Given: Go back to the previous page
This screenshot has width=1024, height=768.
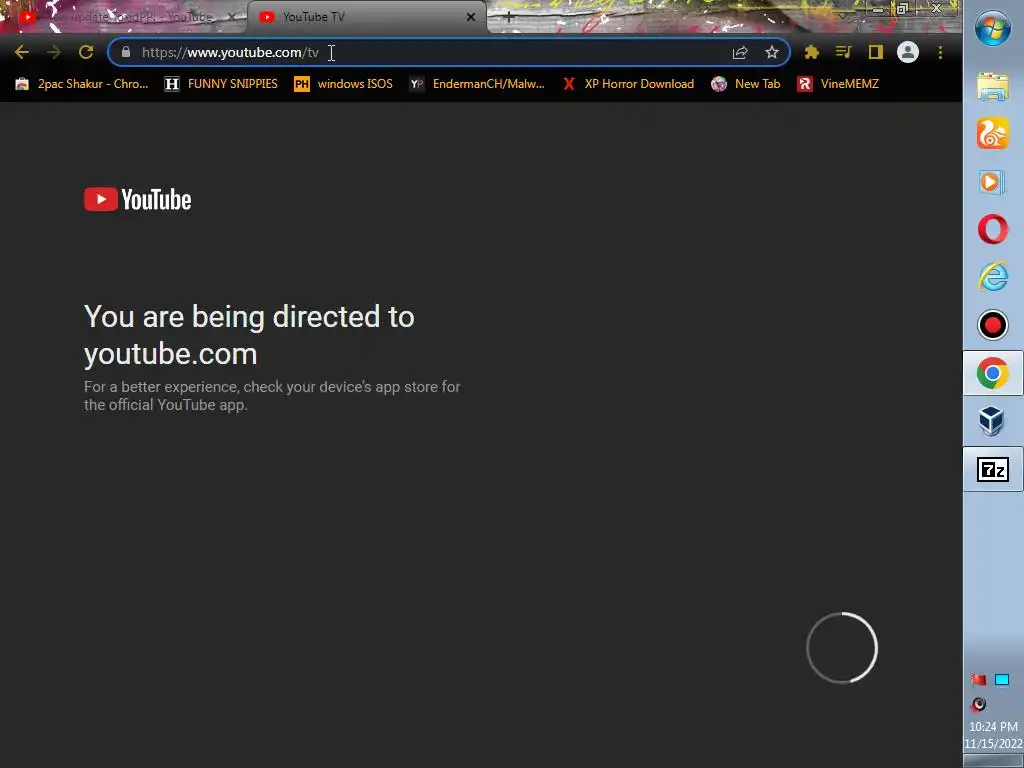Looking at the screenshot, I should pos(22,52).
